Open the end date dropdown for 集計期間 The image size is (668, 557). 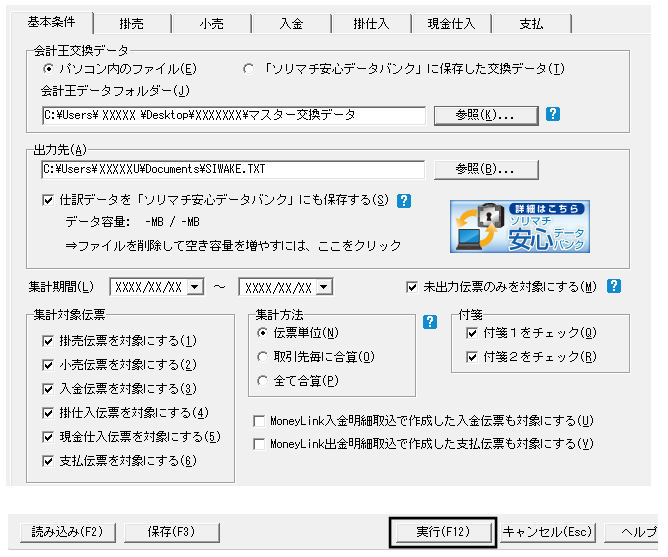point(323,288)
